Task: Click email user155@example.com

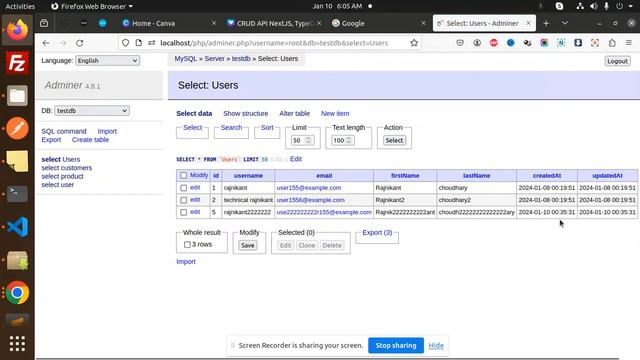Action: pyautogui.click(x=309, y=188)
